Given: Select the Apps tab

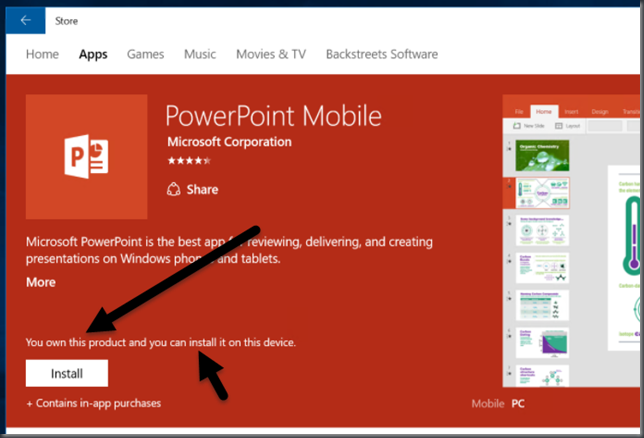Looking at the screenshot, I should point(93,55).
